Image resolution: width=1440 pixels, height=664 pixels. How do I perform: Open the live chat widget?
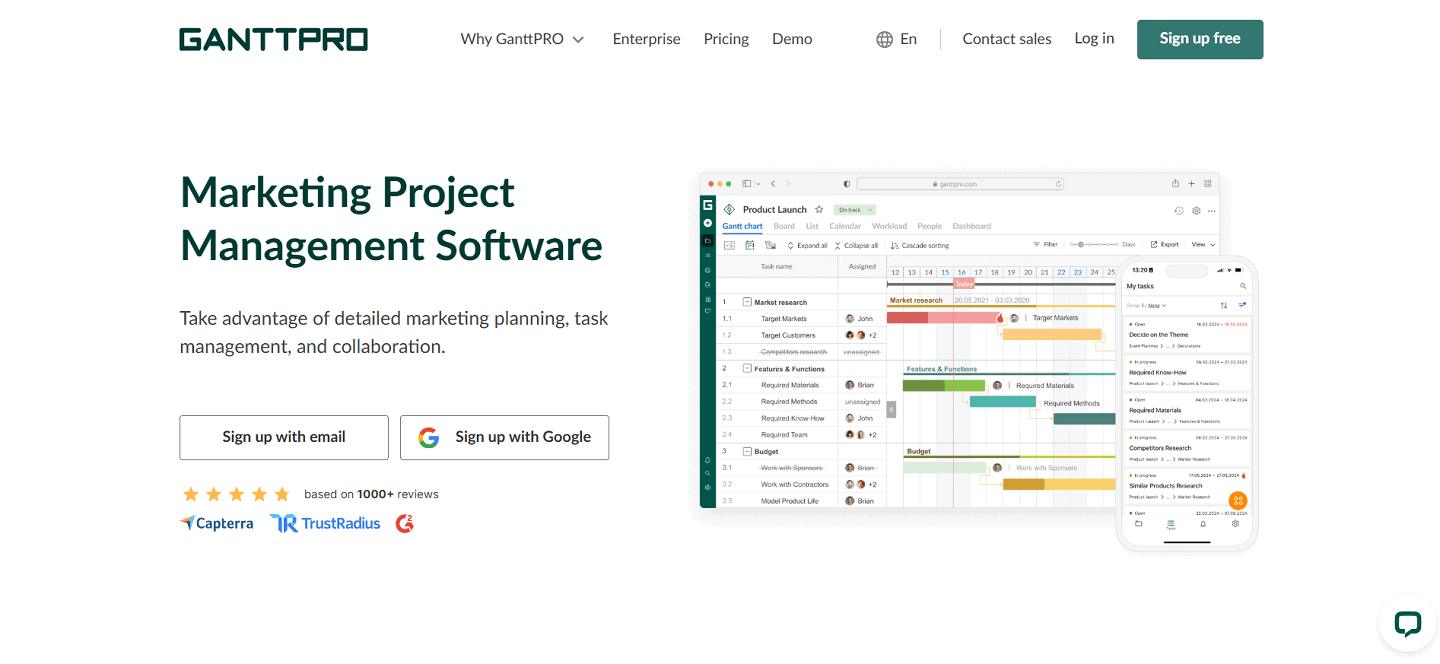(x=1408, y=623)
